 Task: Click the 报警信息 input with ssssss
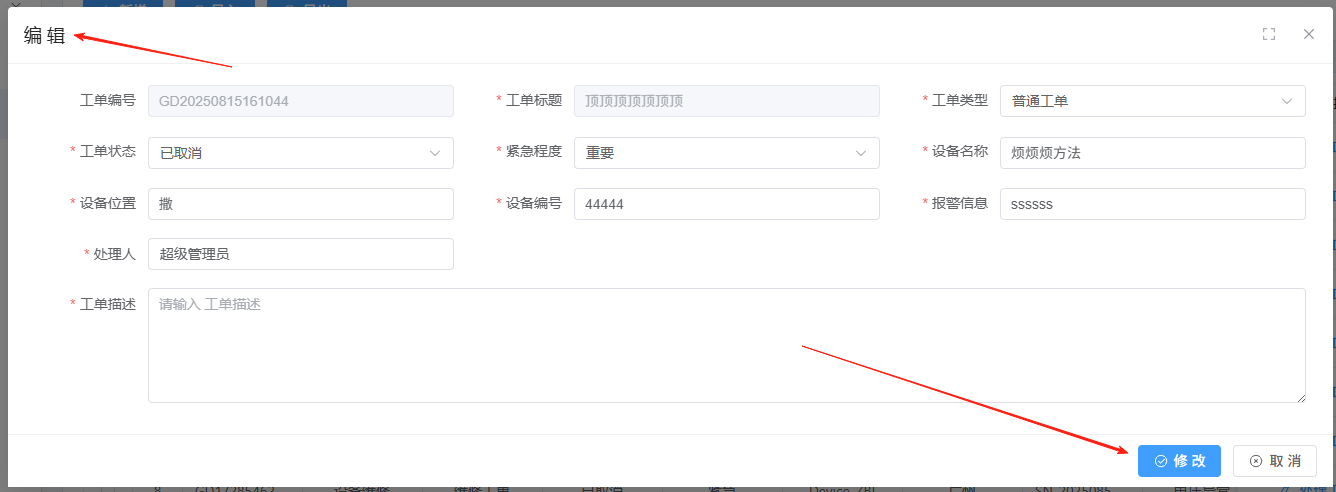[x=1152, y=204]
